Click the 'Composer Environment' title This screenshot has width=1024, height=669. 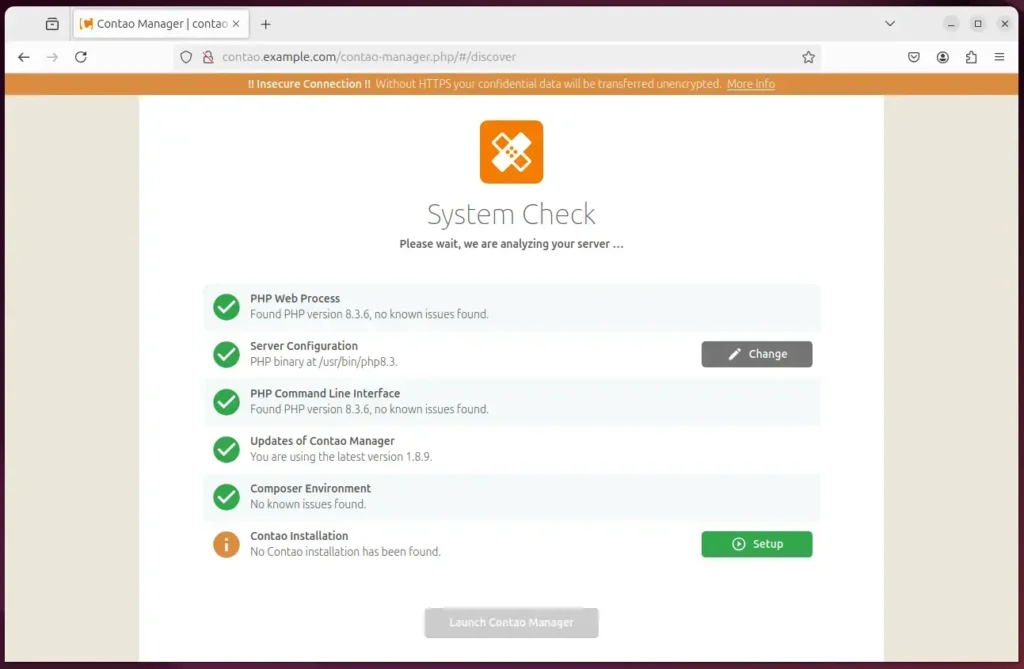click(x=310, y=489)
